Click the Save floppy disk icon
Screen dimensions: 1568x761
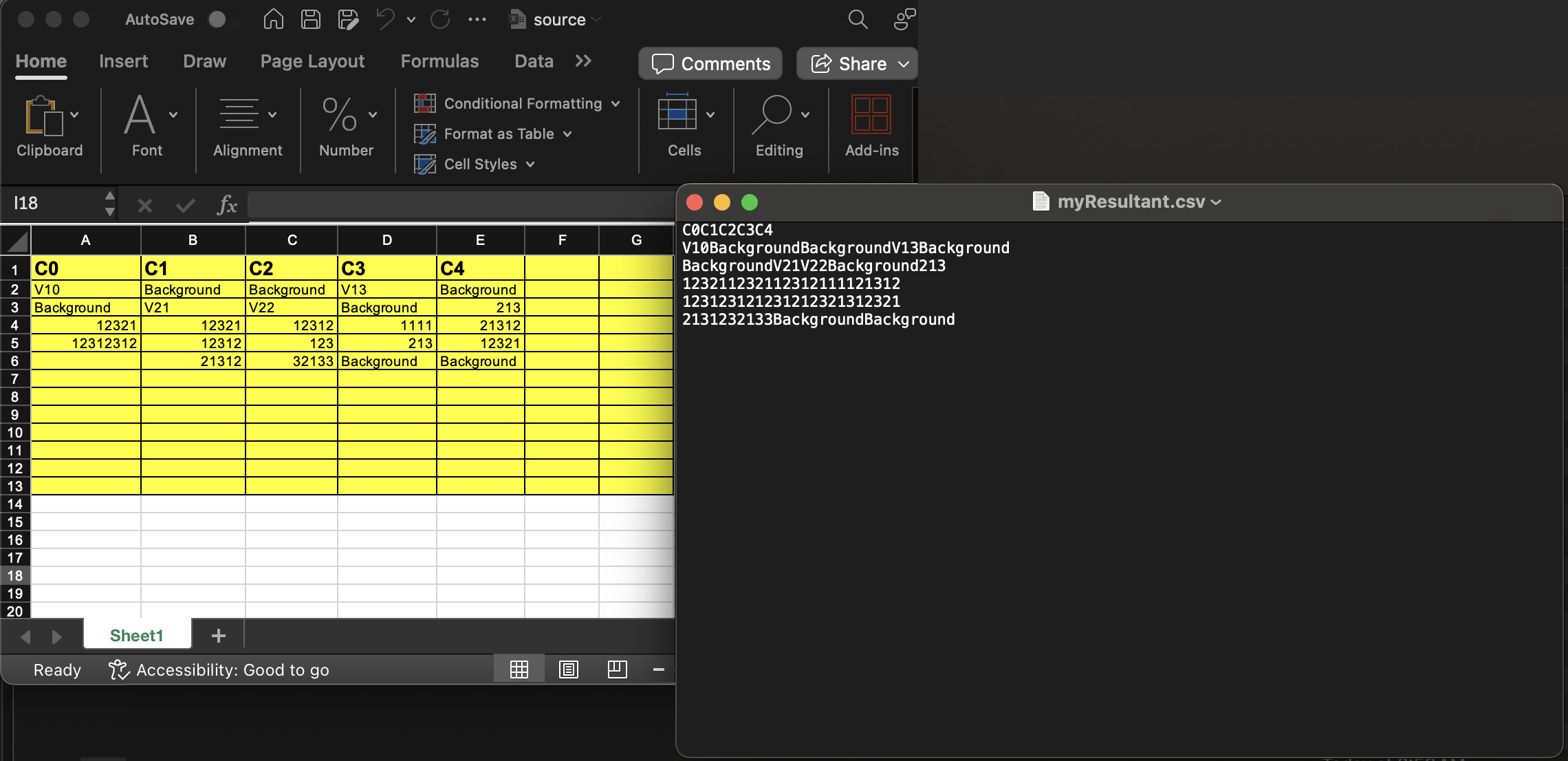pyautogui.click(x=311, y=19)
